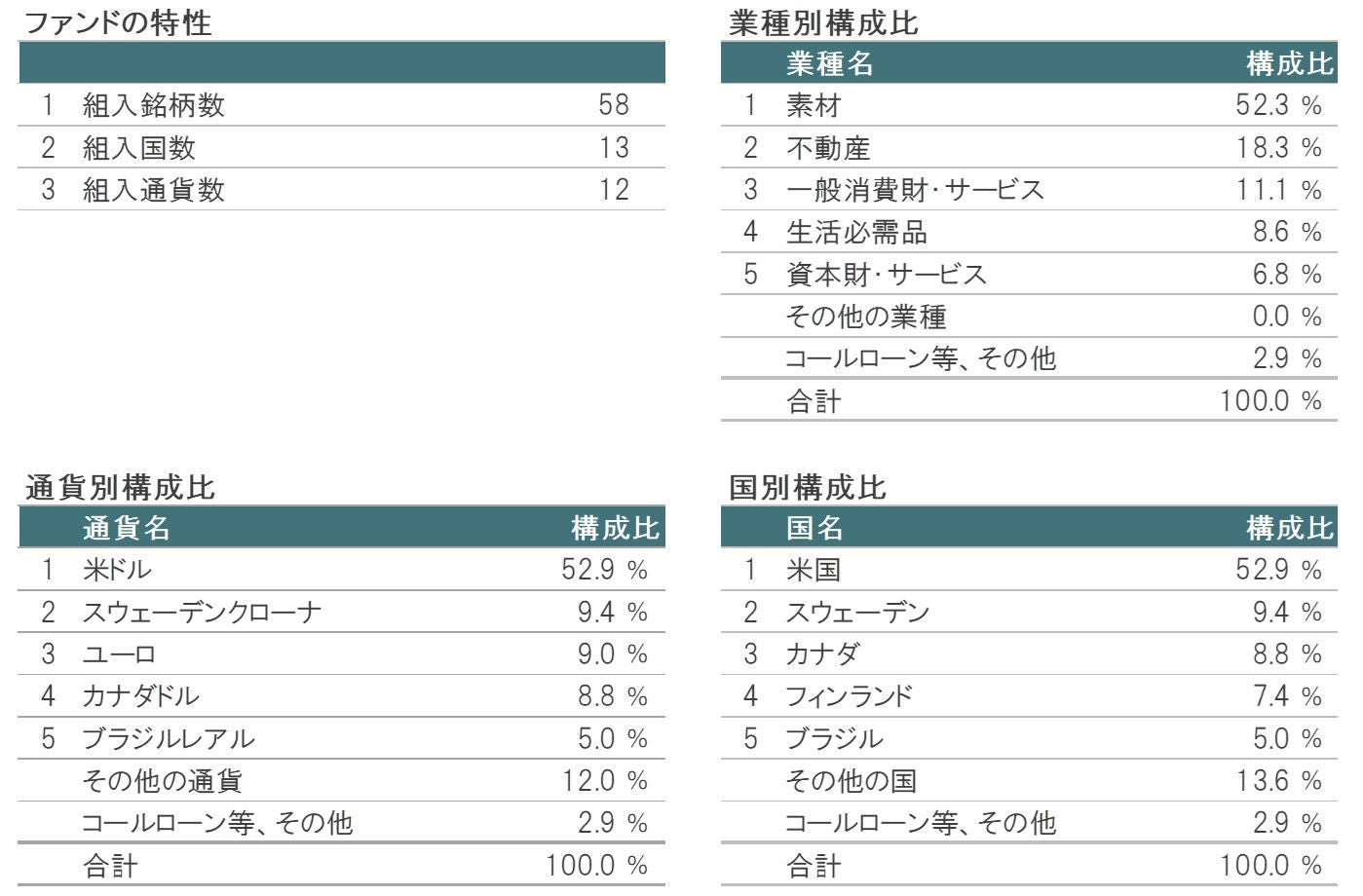
Task: Select the ブラジルレアル currency label
Action: pyautogui.click(x=169, y=739)
